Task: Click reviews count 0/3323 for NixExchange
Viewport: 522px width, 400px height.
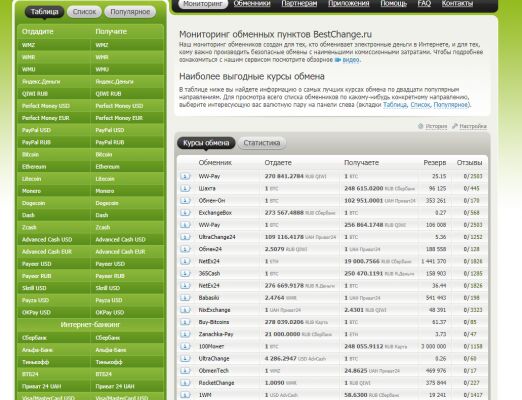Action: click(x=473, y=310)
